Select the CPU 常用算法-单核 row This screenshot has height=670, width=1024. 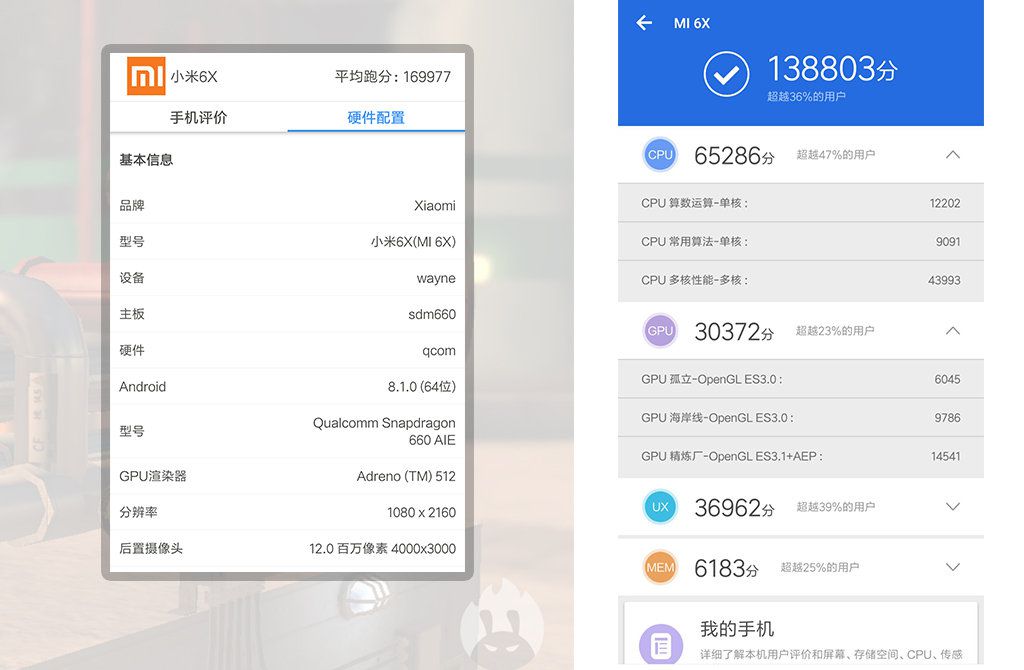point(801,242)
